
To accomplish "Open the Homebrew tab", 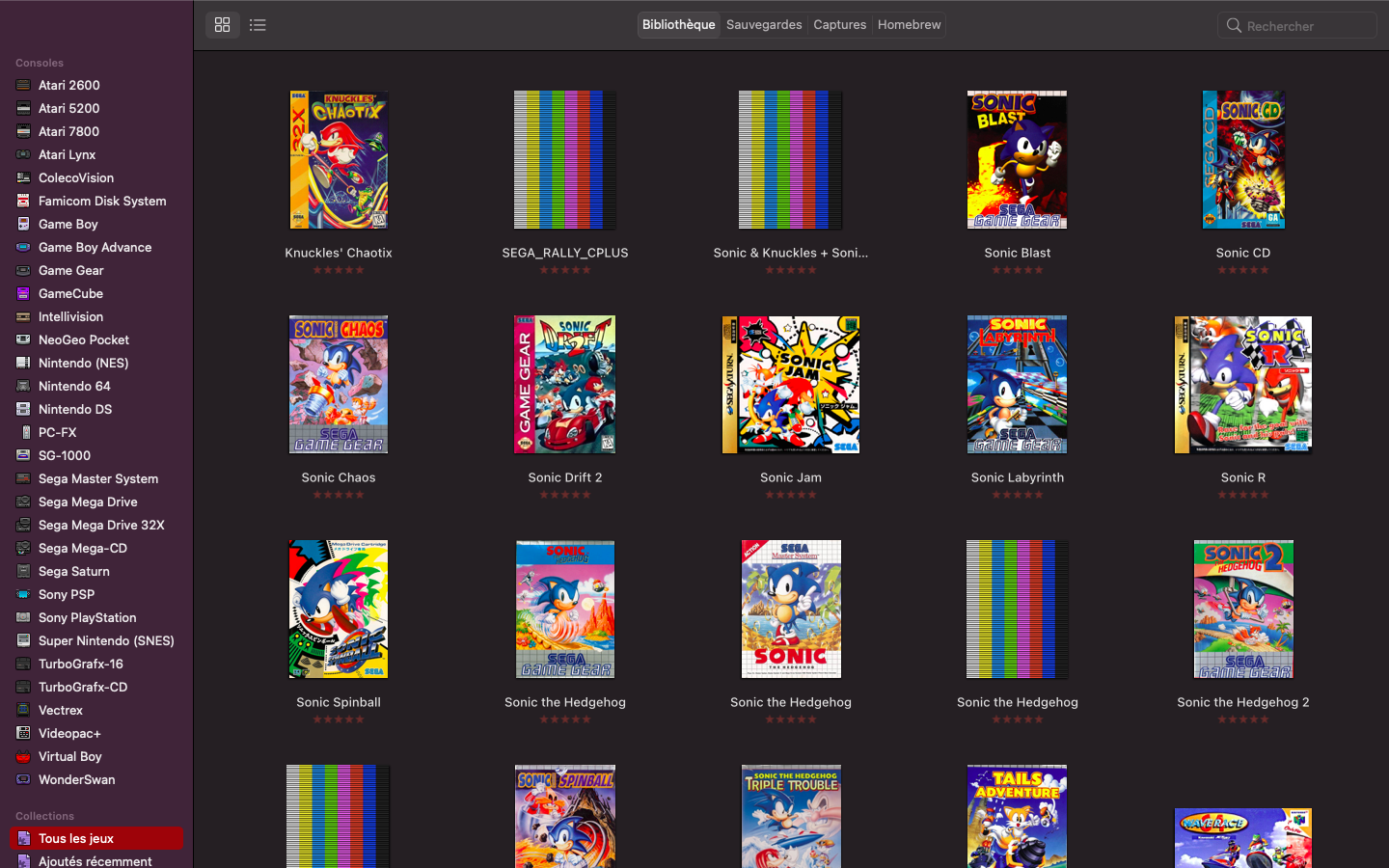I will click(910, 25).
